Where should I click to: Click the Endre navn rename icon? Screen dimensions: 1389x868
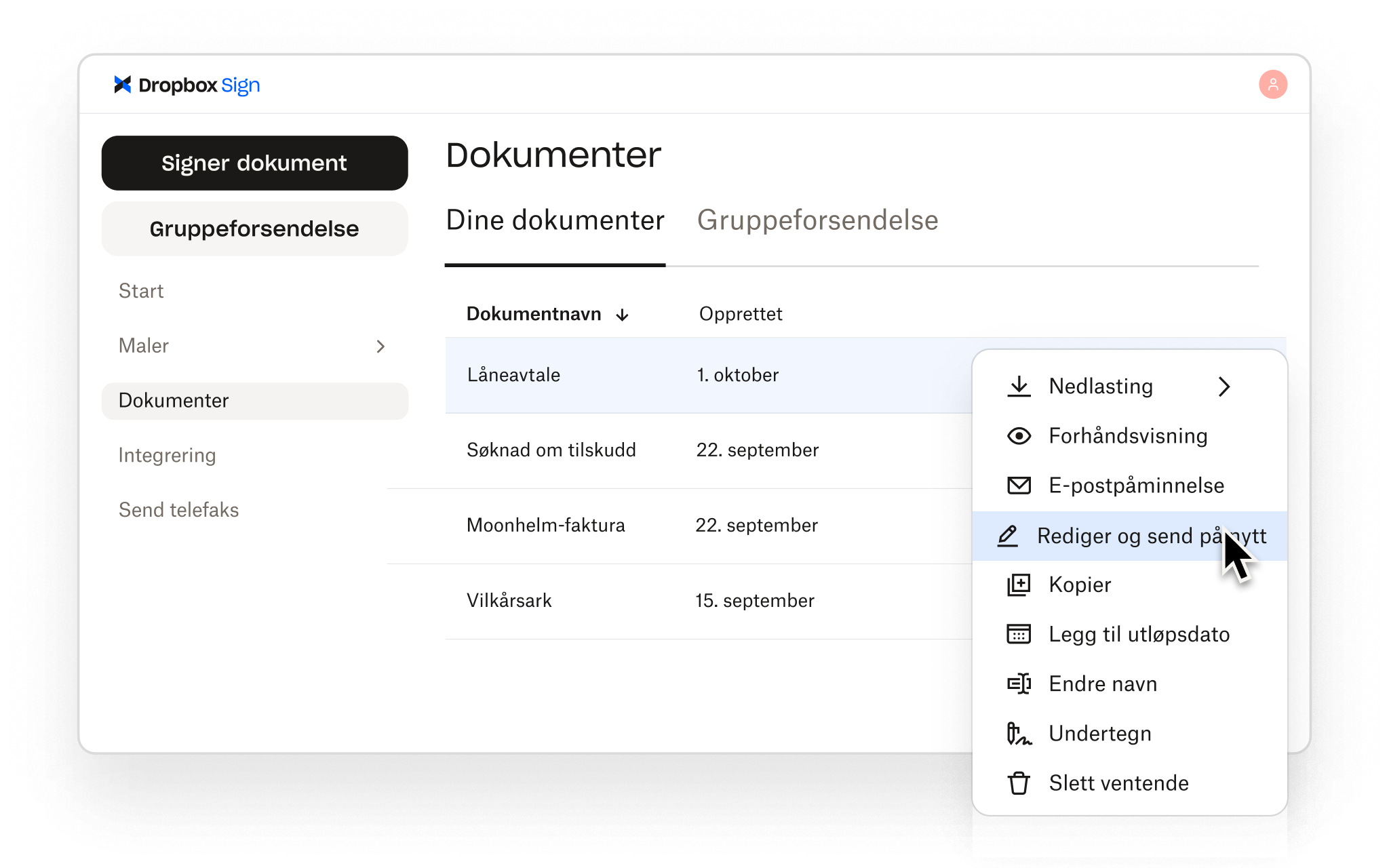pos(1019,684)
